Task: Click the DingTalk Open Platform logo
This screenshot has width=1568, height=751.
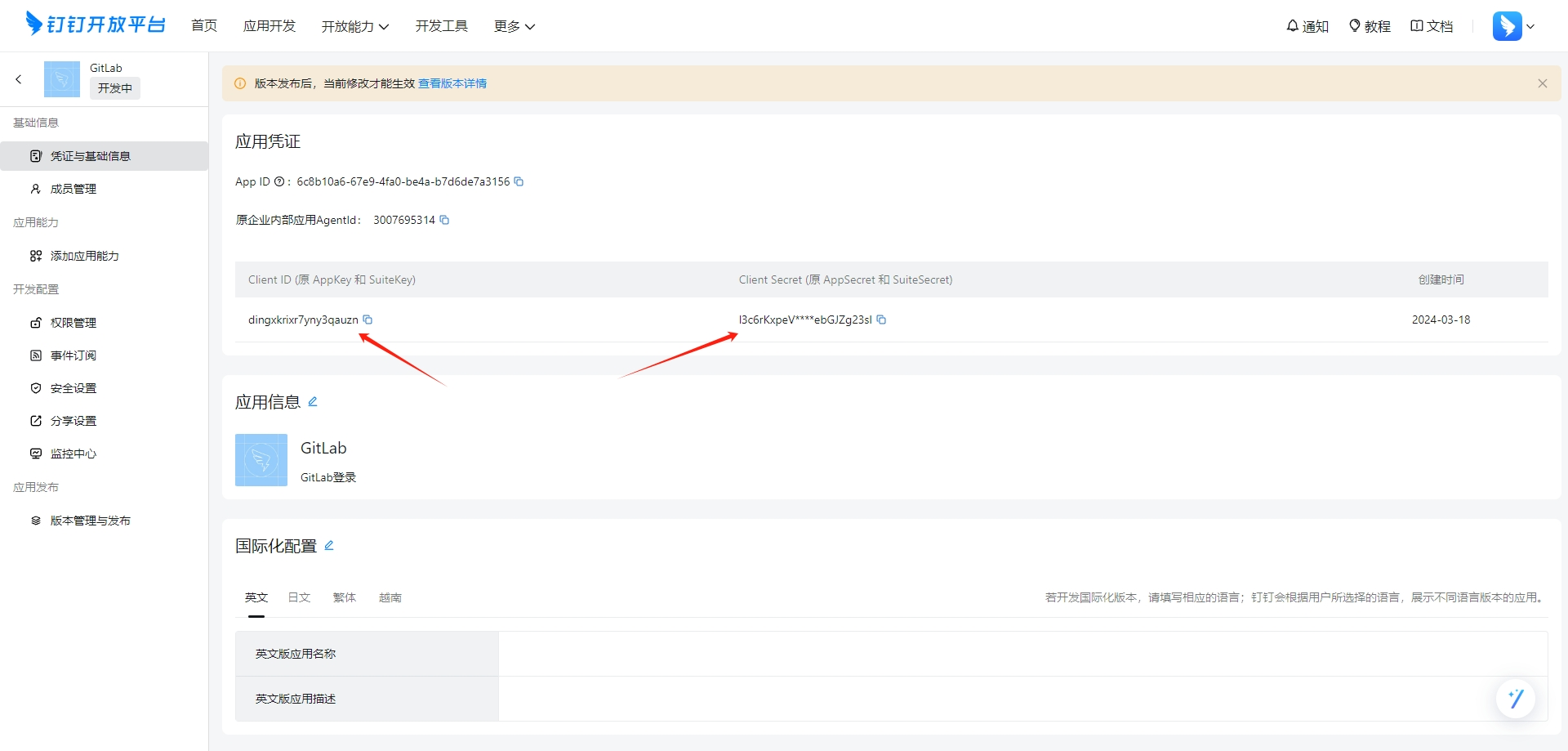Action: [96, 25]
